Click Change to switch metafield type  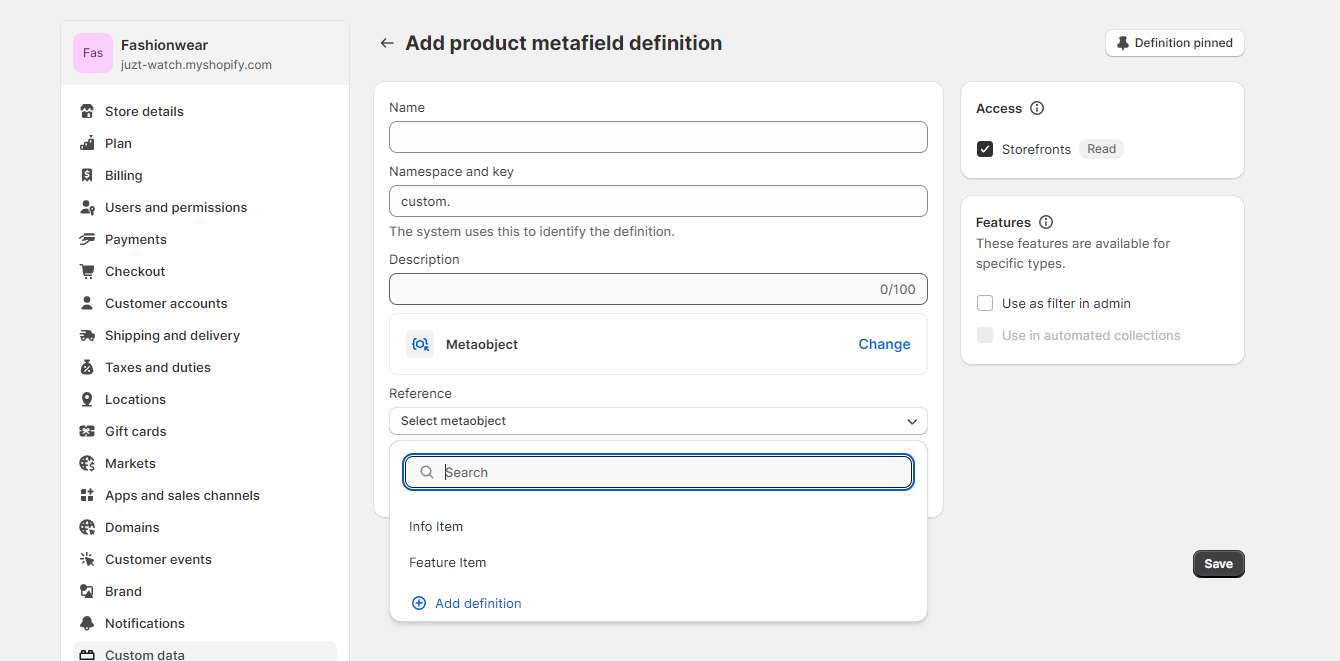[x=884, y=344]
